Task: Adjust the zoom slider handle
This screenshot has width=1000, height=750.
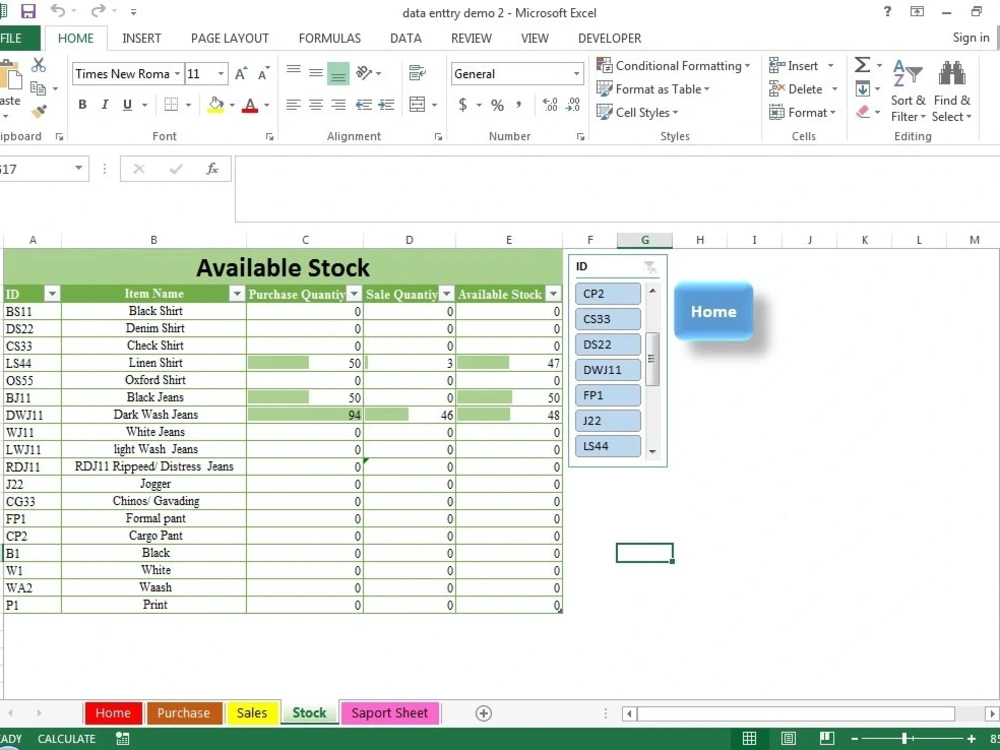Action: coord(904,739)
